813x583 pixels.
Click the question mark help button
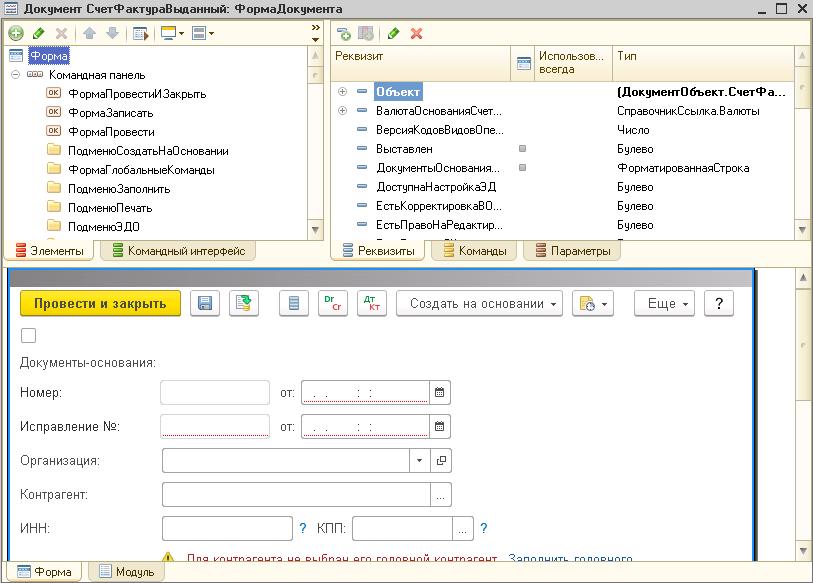click(x=719, y=304)
